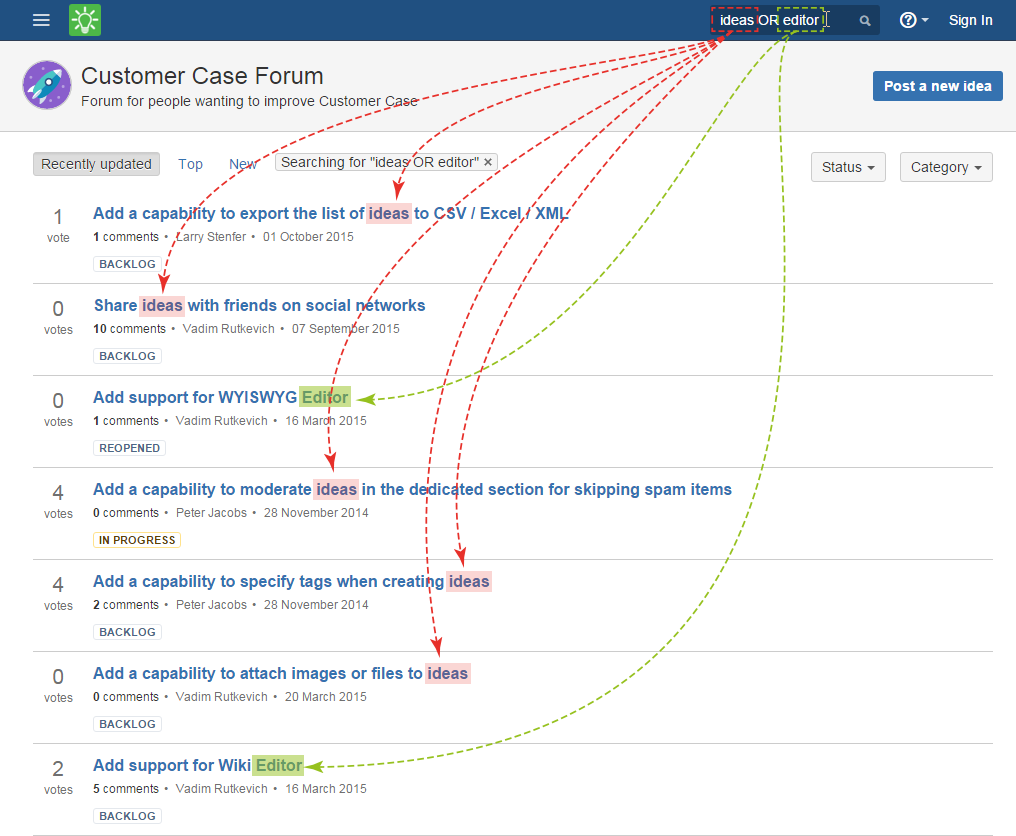
Task: Click the REOPENED status label
Action: (130, 448)
